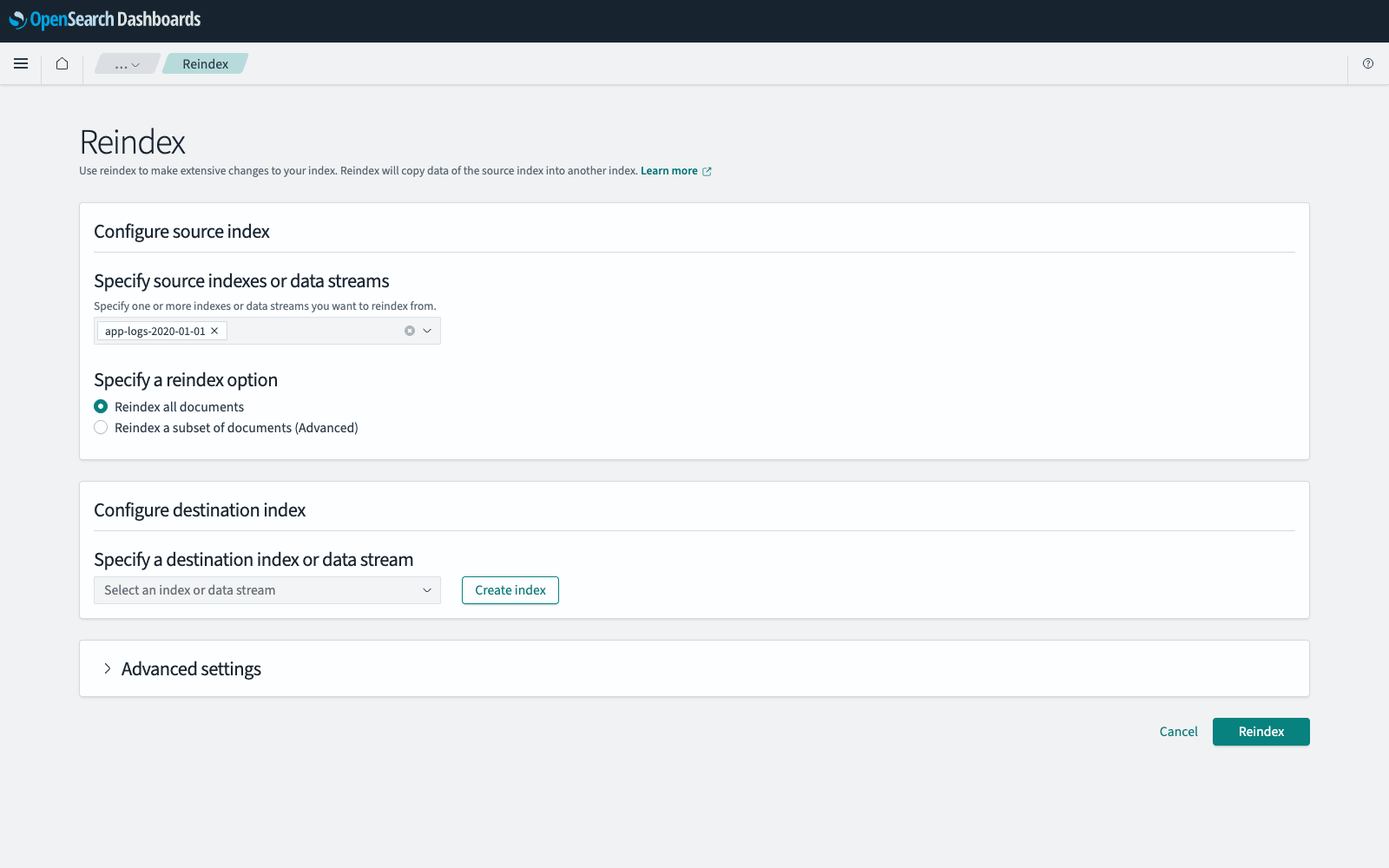Open the hamburger navigation menu
The width and height of the screenshot is (1389, 868).
click(x=21, y=63)
